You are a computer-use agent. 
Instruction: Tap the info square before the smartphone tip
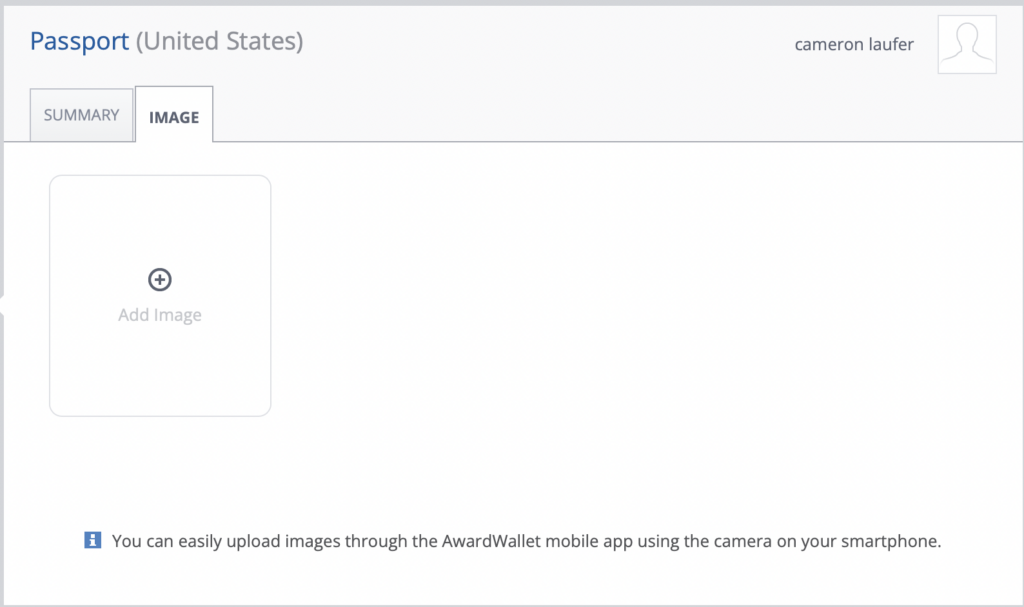[92, 540]
